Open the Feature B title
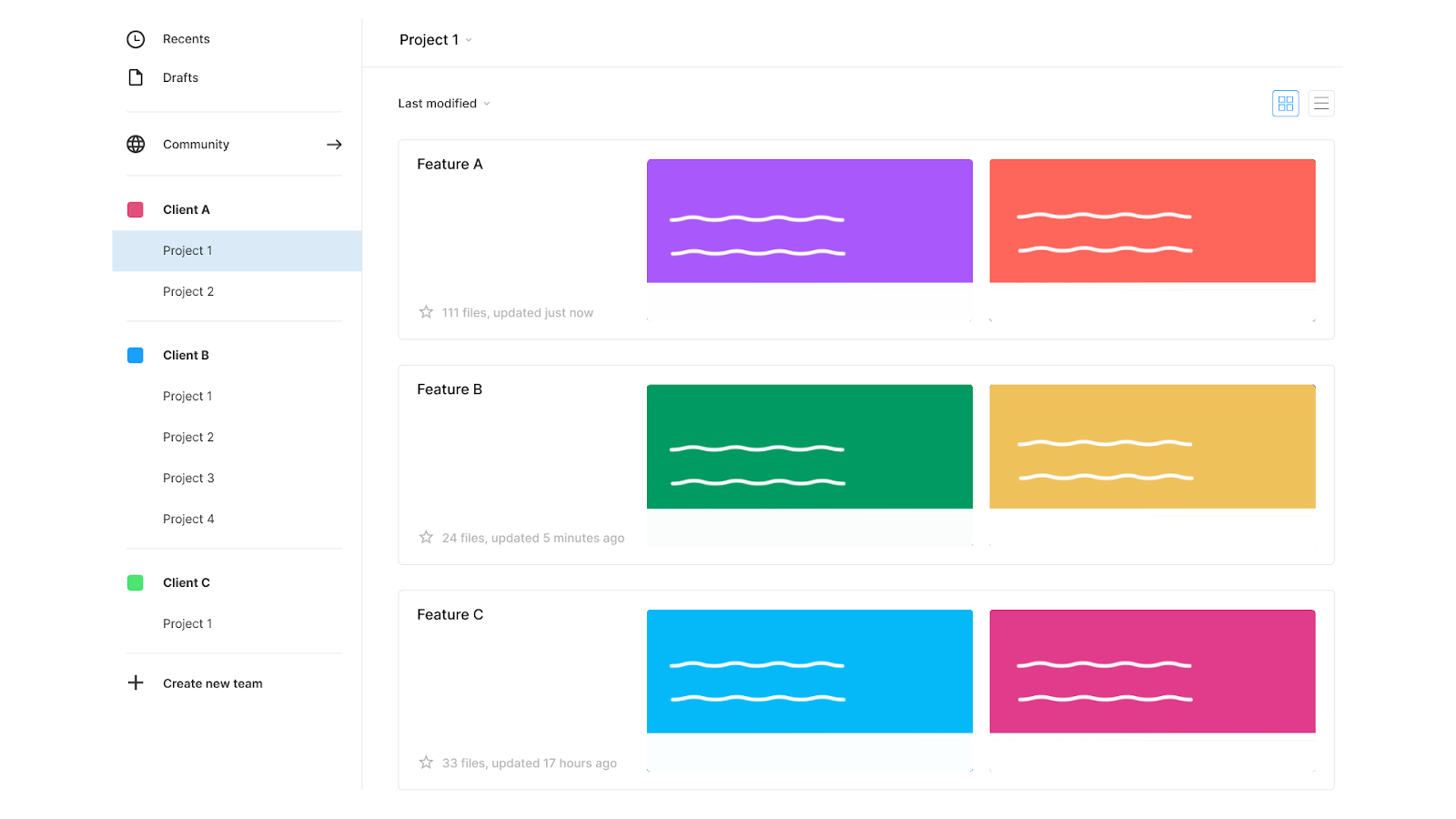The height and width of the screenshot is (819, 1456). pos(450,389)
